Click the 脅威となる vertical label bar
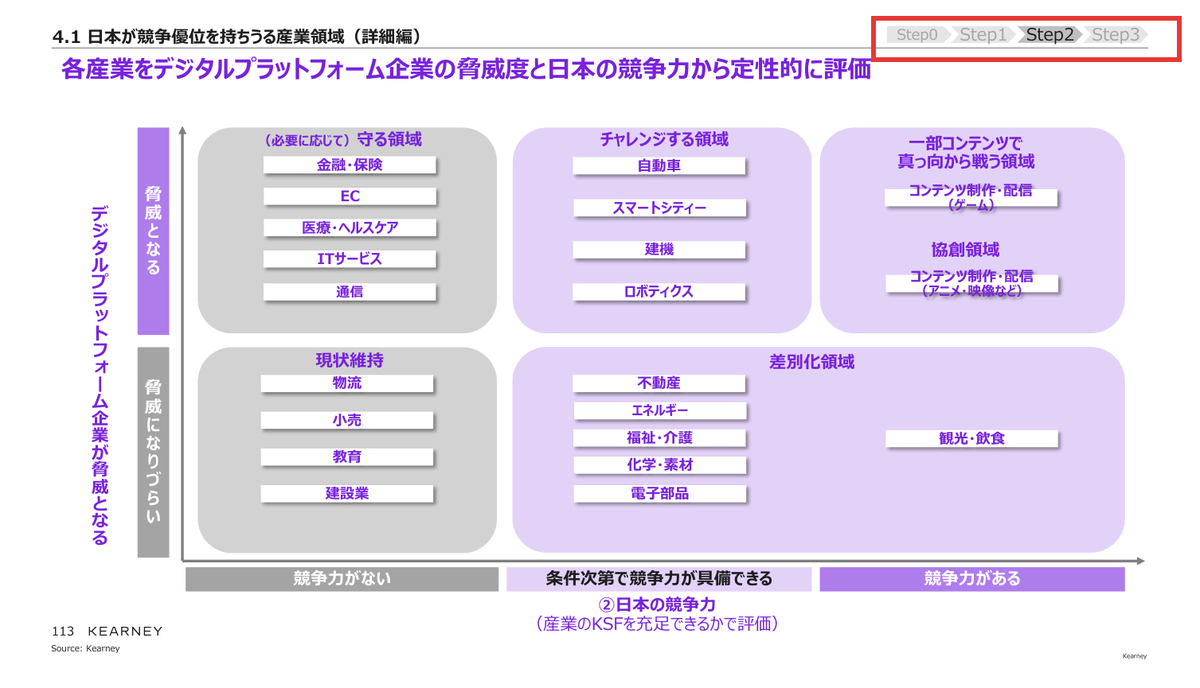 pyautogui.click(x=153, y=231)
